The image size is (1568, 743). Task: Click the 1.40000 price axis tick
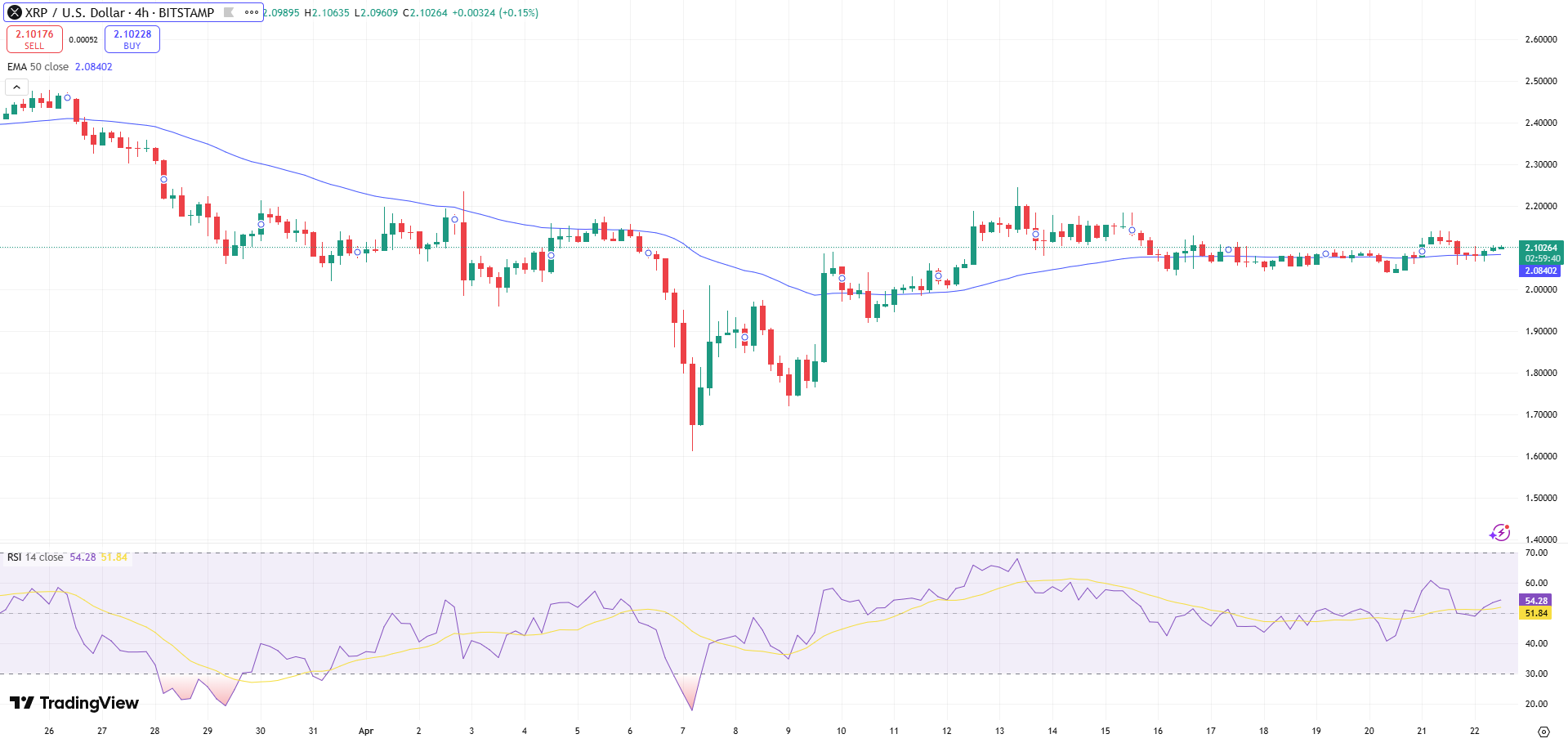pos(1541,539)
